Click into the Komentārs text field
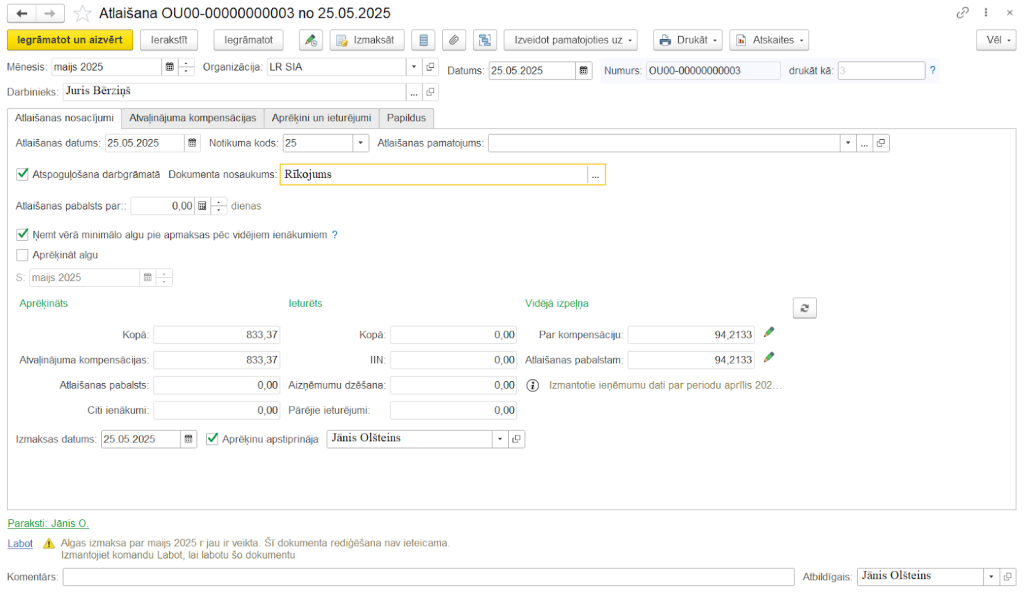The width and height of the screenshot is (1024, 593). pyautogui.click(x=428, y=577)
